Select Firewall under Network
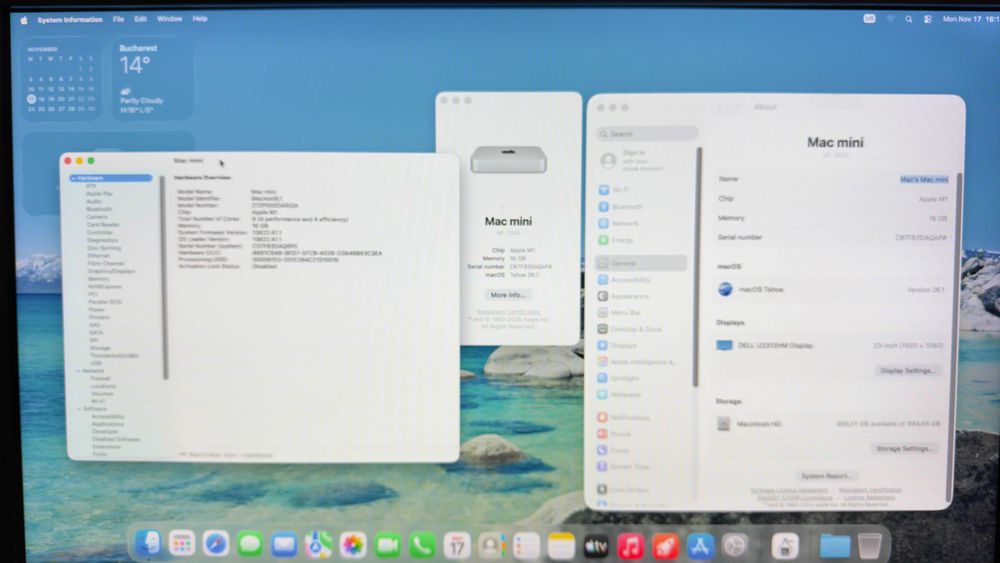 click(x=100, y=378)
